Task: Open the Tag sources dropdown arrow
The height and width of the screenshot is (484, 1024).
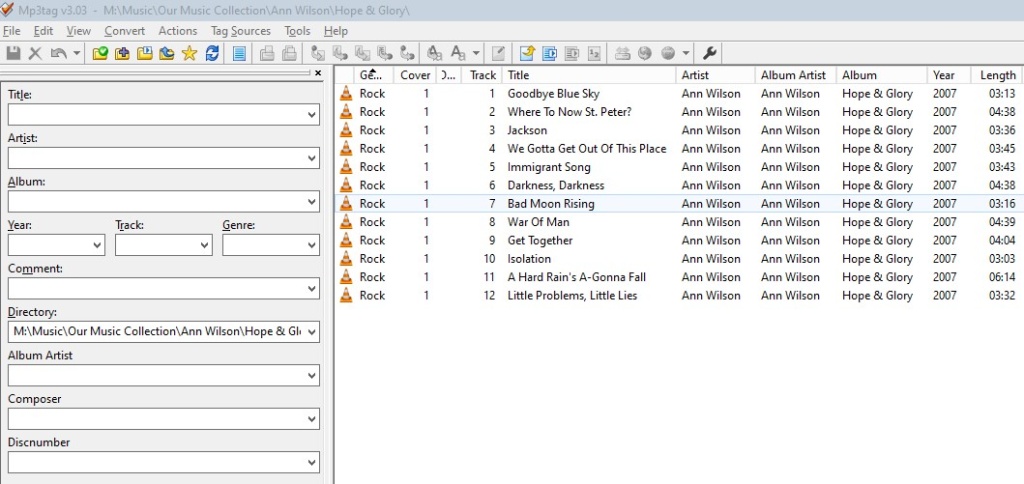Action: [x=686, y=54]
